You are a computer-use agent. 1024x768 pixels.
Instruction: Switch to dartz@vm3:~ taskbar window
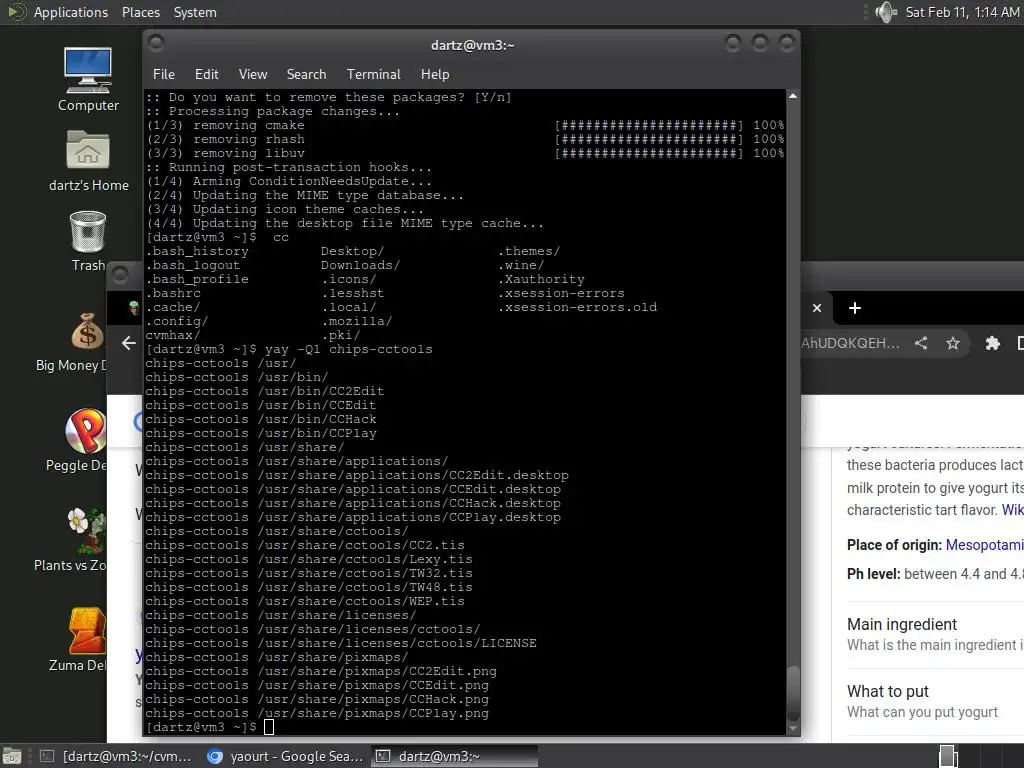[455, 756]
